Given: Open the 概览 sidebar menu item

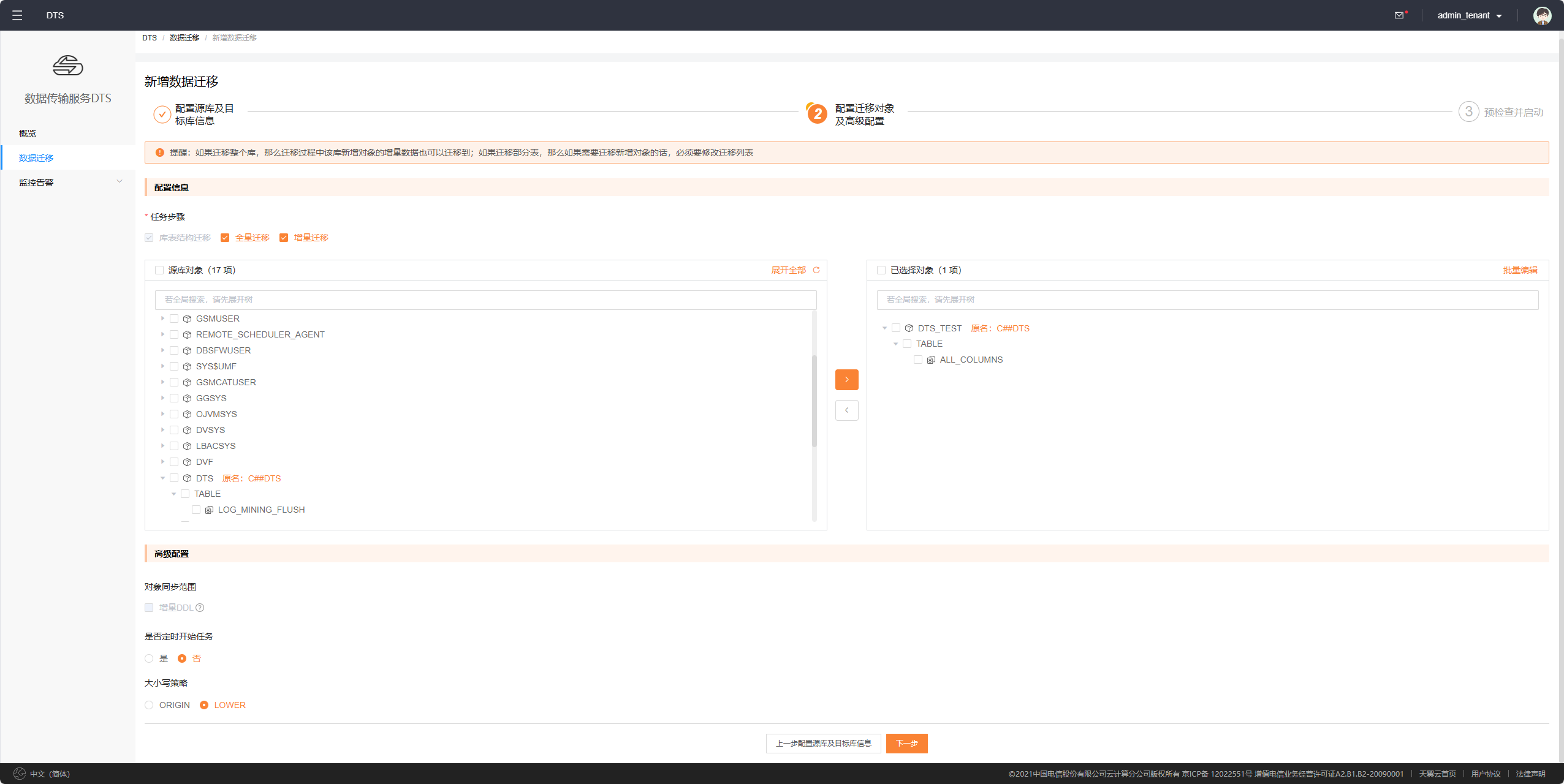Looking at the screenshot, I should coord(28,134).
